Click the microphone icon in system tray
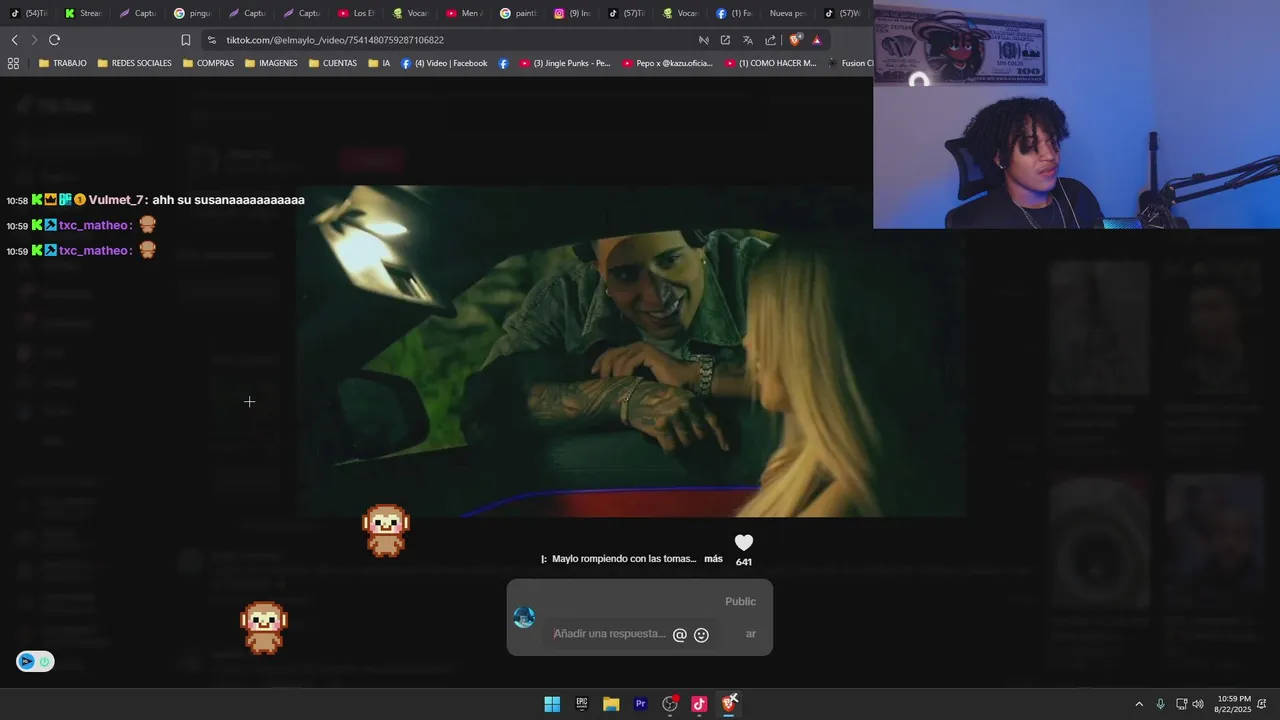1280x720 pixels. [1160, 704]
